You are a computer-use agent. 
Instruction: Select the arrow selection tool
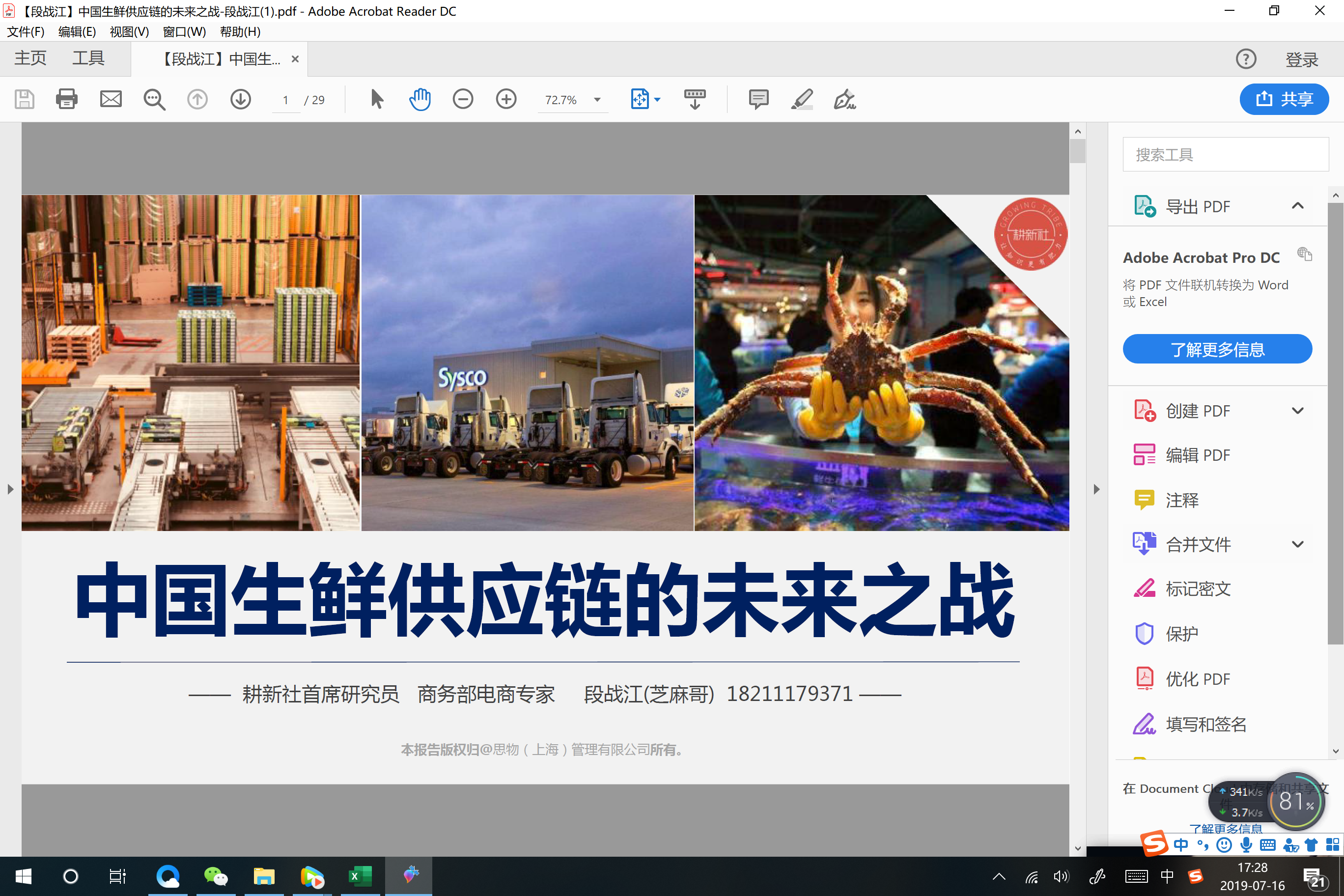377,99
